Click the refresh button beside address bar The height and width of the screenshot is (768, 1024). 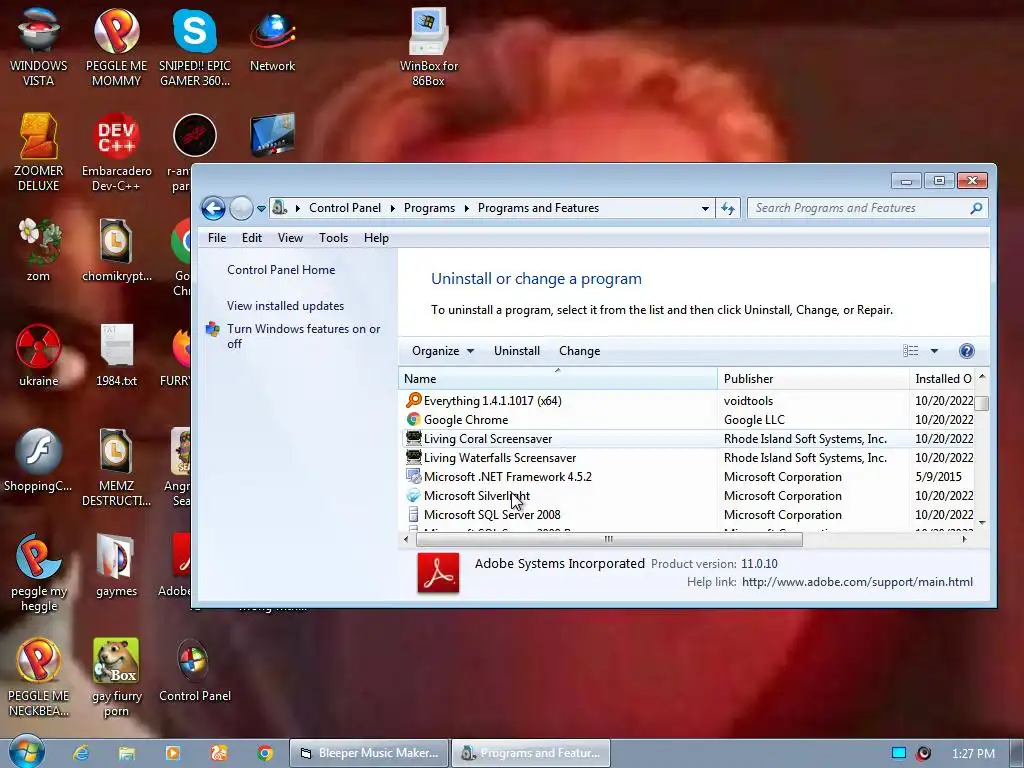coord(728,208)
